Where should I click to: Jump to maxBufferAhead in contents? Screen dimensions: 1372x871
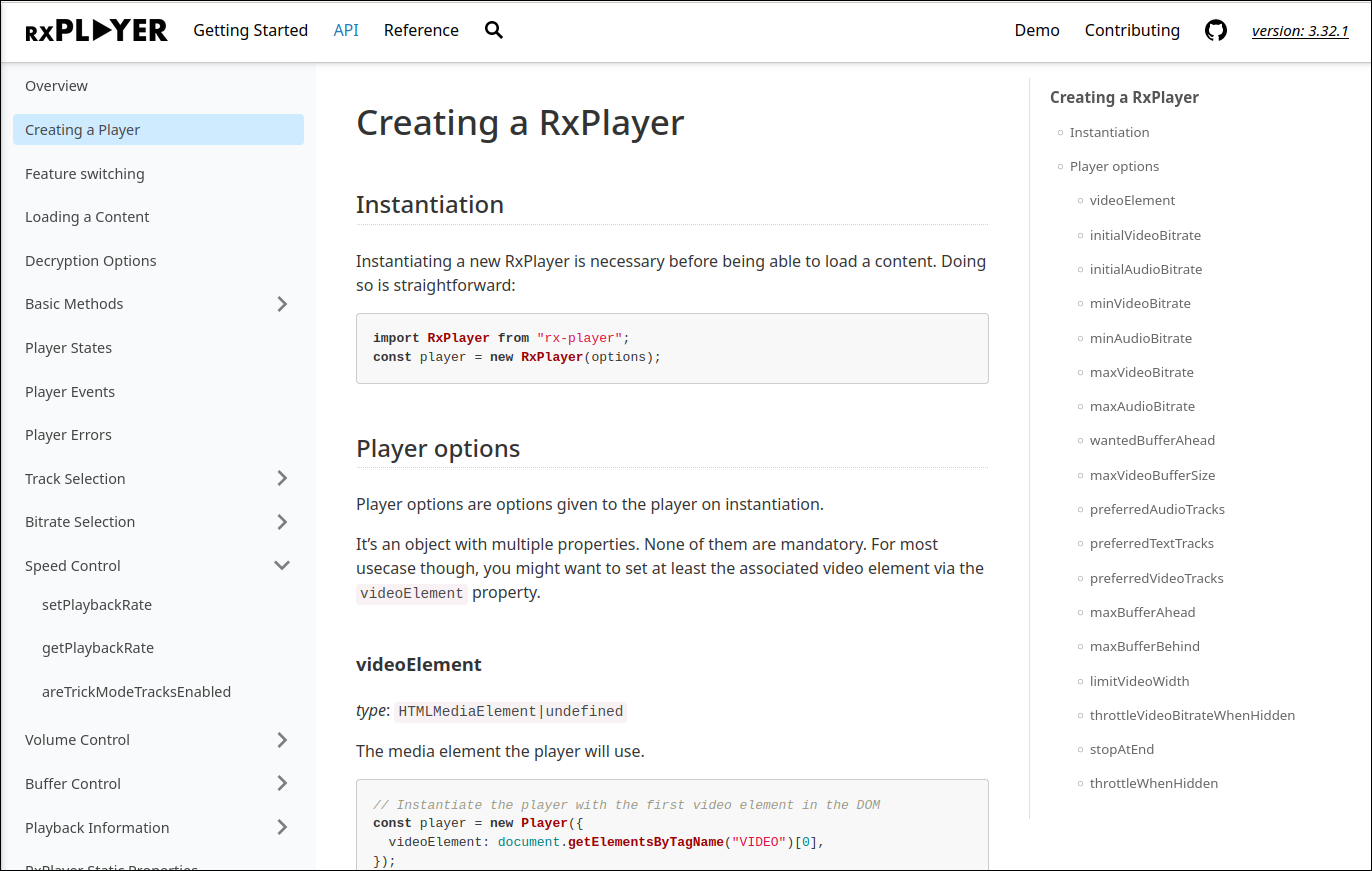[1142, 612]
